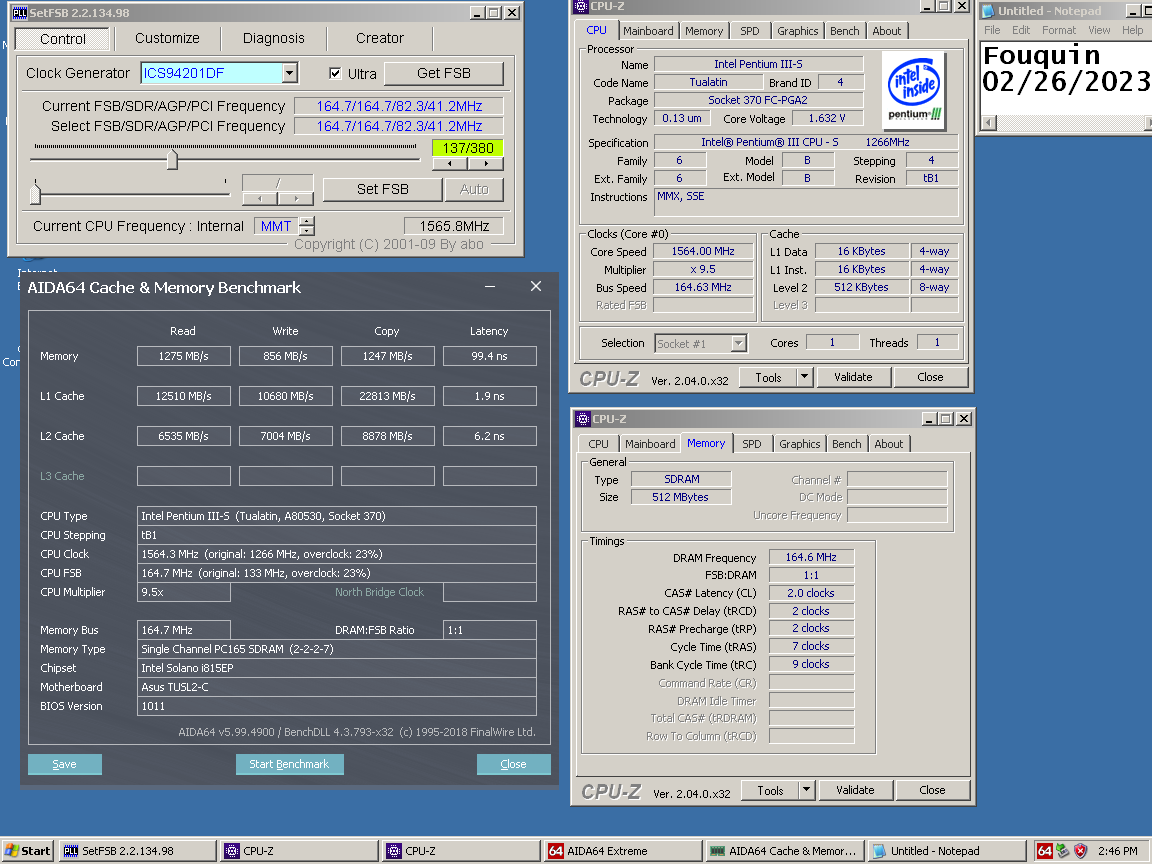Open About tab in top CPU-Z
The height and width of the screenshot is (864, 1152).
[887, 31]
